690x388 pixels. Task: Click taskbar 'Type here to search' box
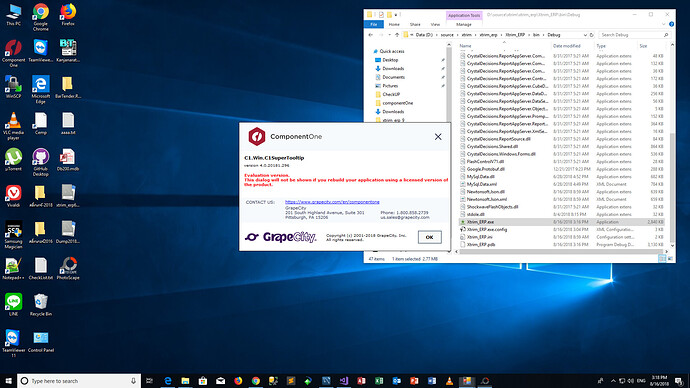[79, 381]
